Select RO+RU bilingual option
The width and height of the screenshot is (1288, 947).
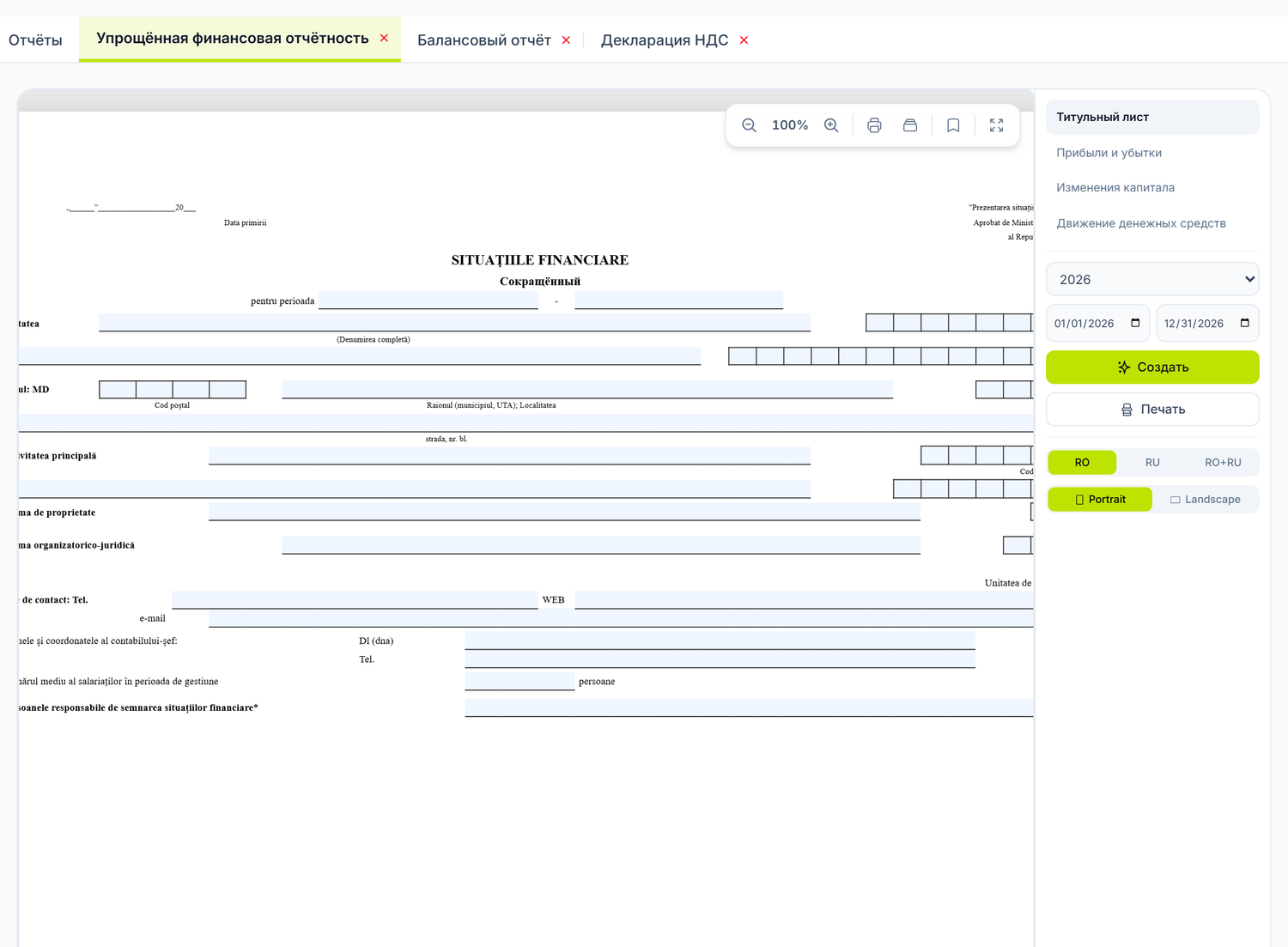[x=1223, y=463]
